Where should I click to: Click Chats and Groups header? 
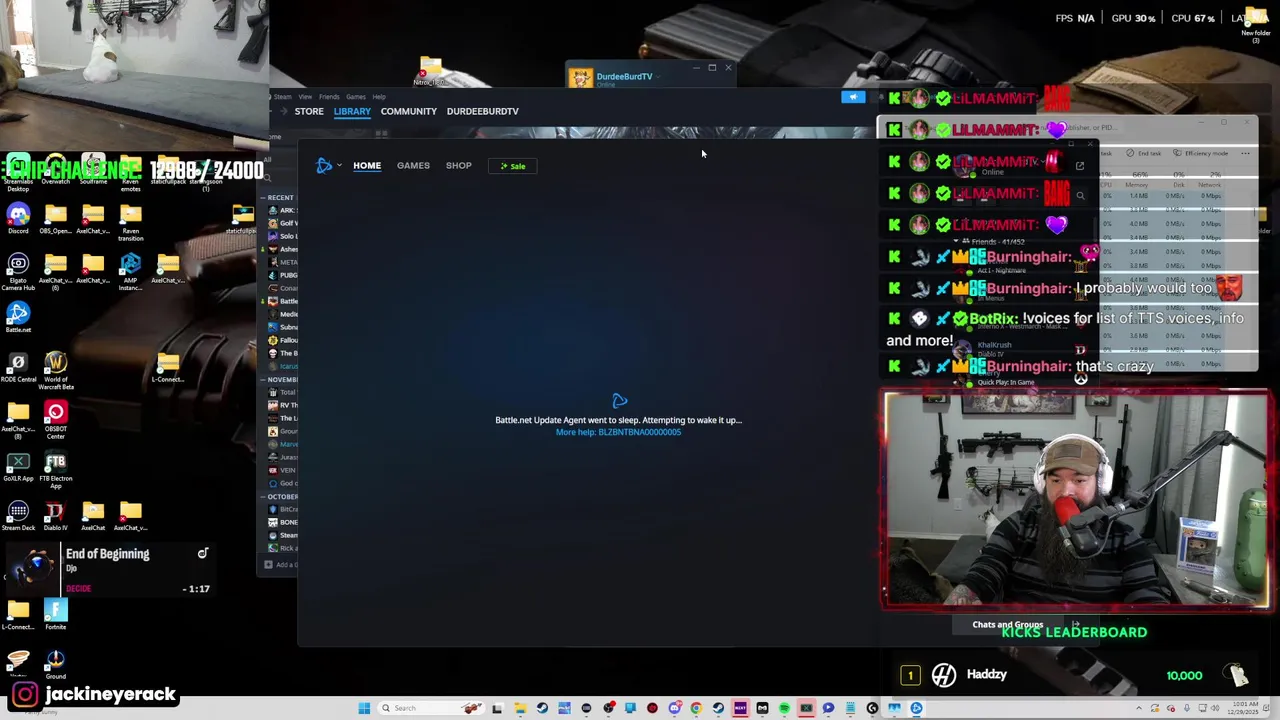tap(1007, 625)
